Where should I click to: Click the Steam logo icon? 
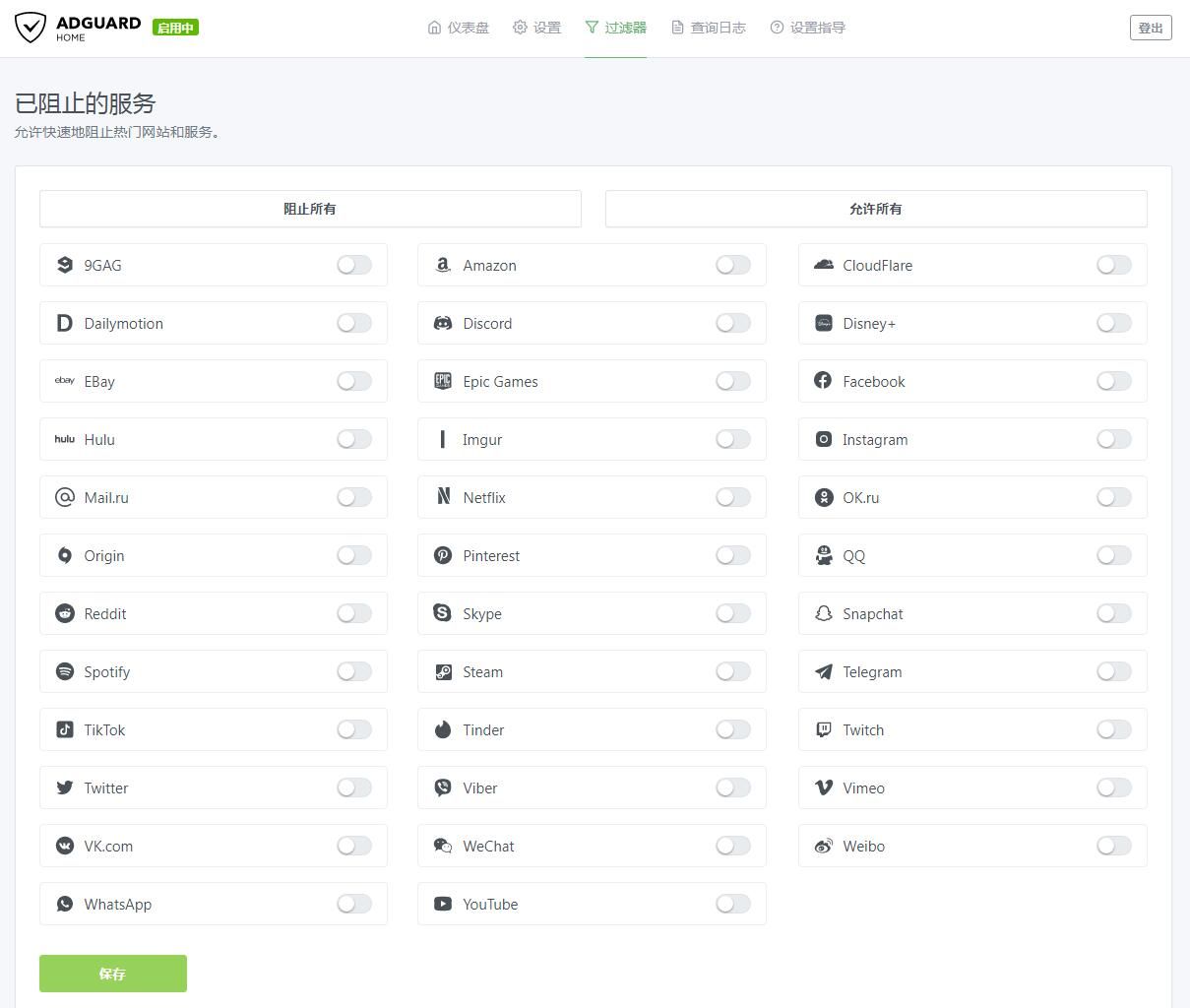click(443, 671)
